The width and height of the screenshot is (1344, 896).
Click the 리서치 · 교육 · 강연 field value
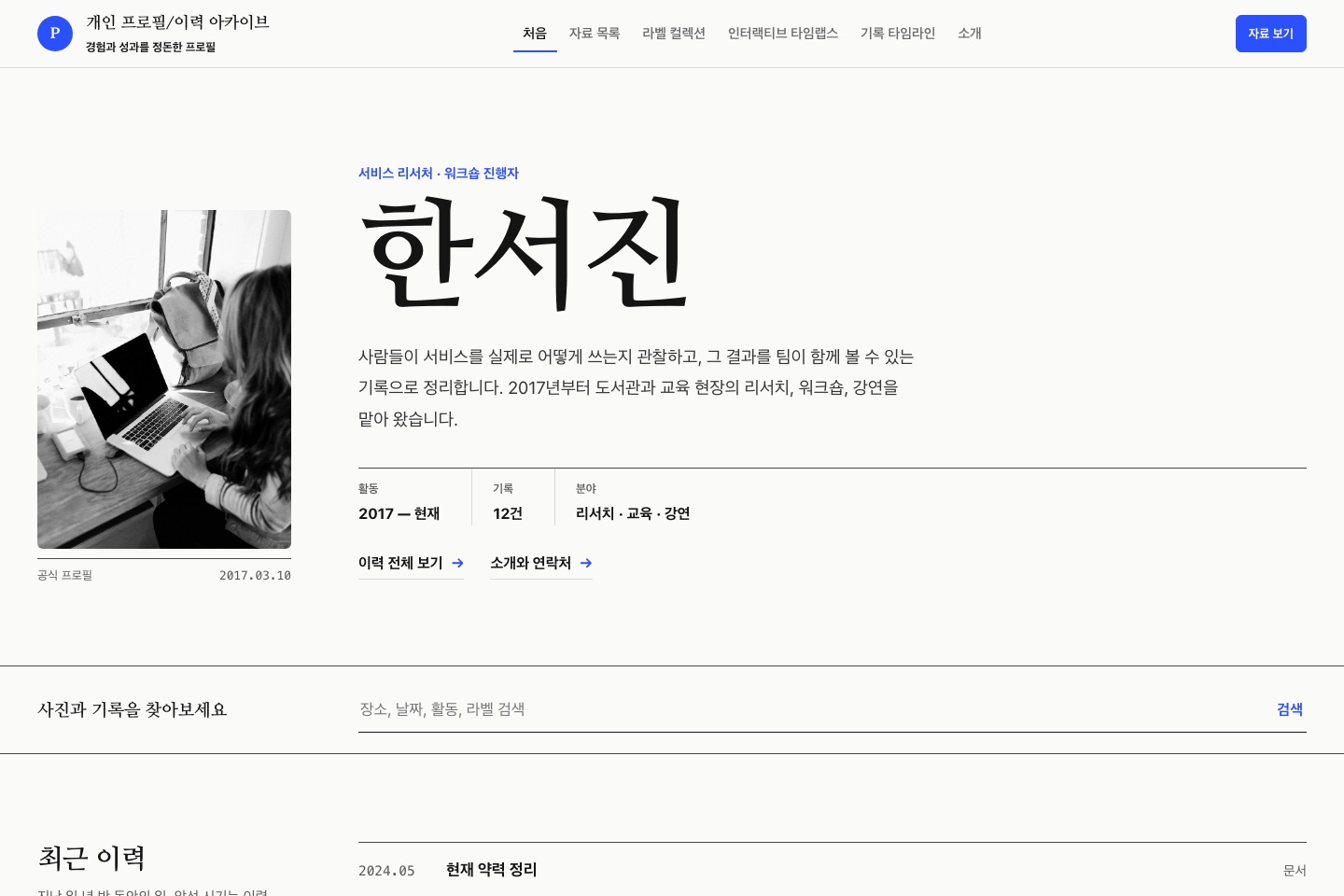tap(633, 513)
